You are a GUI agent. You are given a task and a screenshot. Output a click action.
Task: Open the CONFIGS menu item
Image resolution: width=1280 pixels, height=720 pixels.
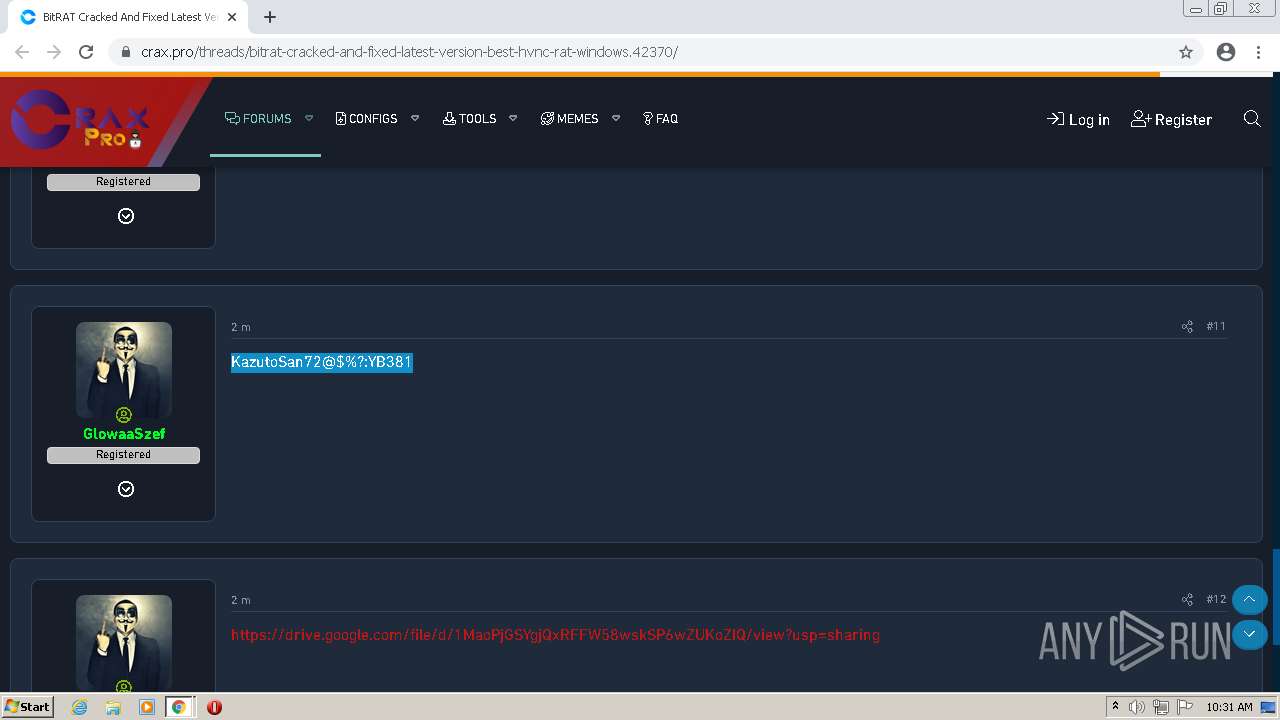coord(366,118)
